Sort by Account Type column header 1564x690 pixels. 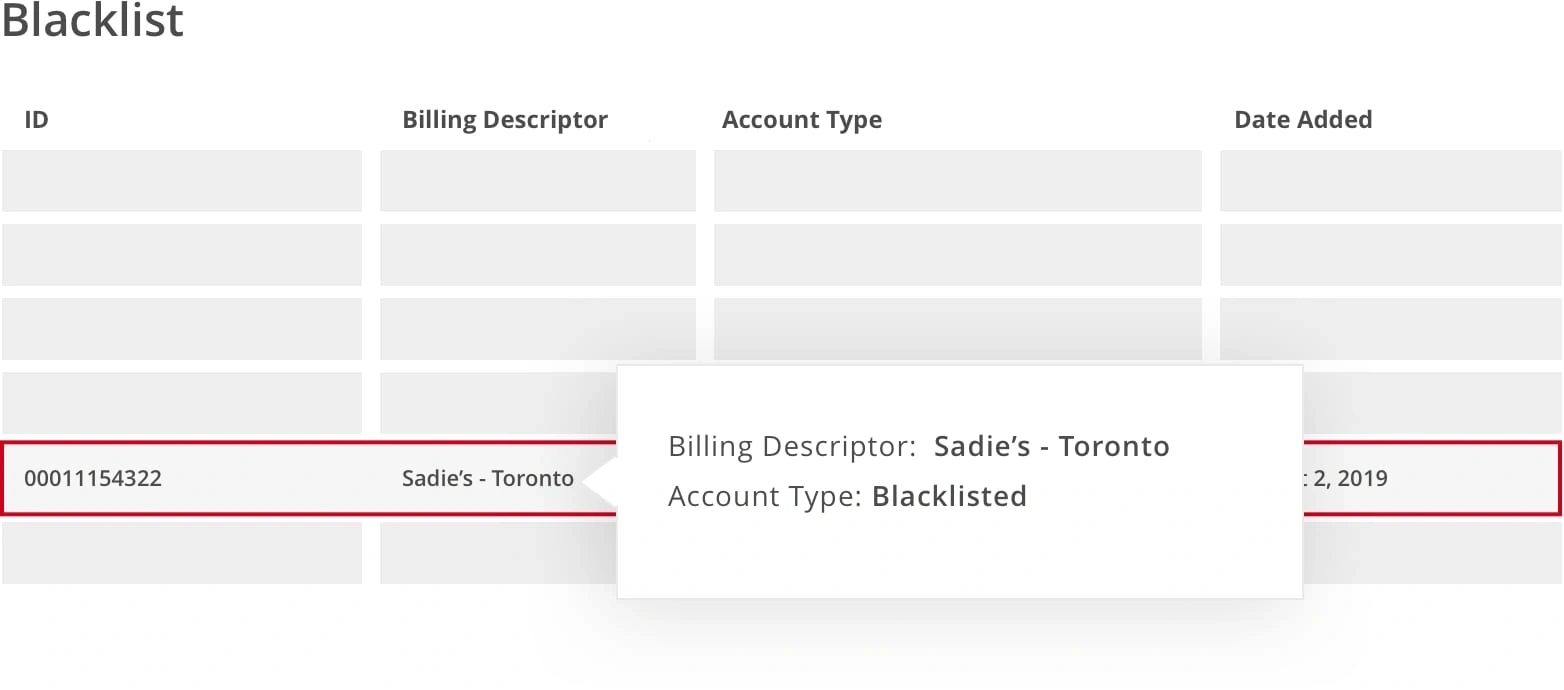[x=801, y=120]
